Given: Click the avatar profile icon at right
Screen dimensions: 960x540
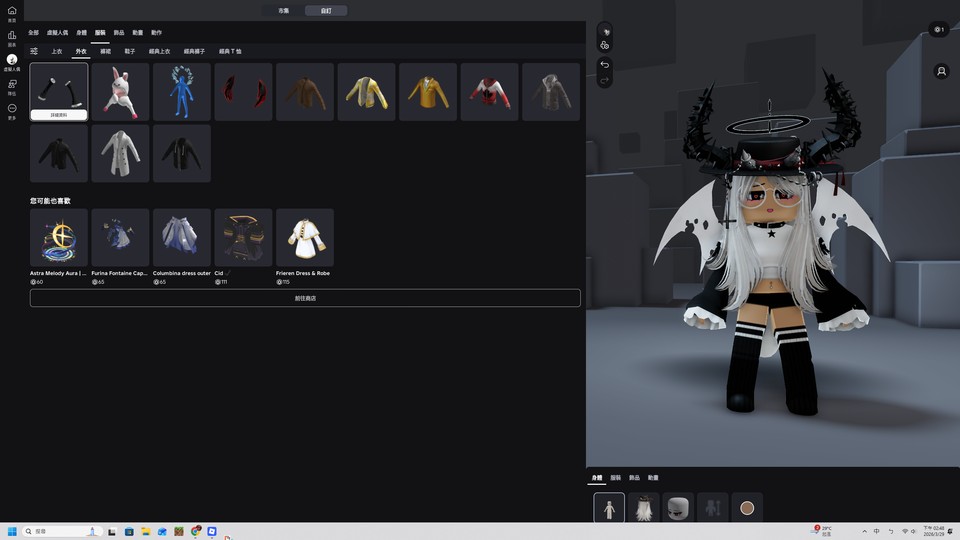Looking at the screenshot, I should (x=941, y=72).
